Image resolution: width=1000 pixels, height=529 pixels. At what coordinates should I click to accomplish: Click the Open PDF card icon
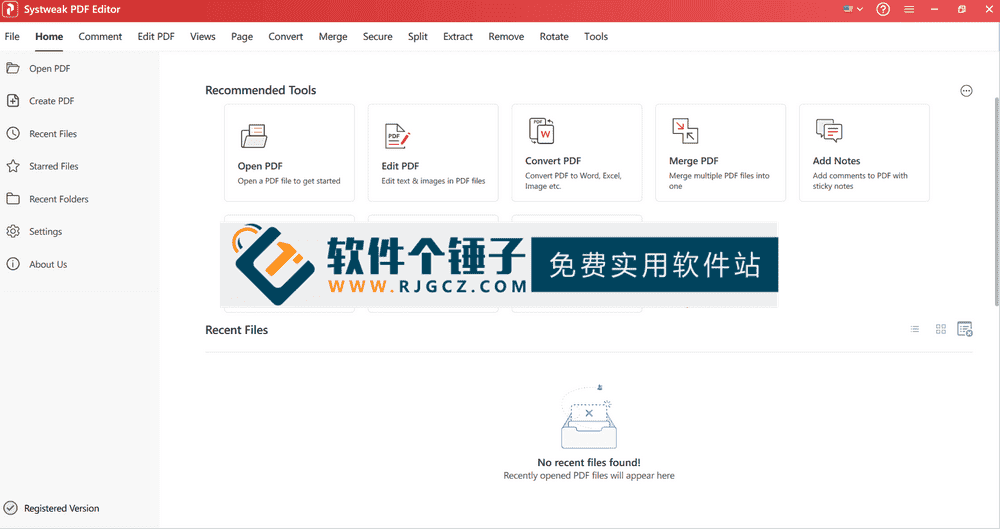[x=253, y=136]
